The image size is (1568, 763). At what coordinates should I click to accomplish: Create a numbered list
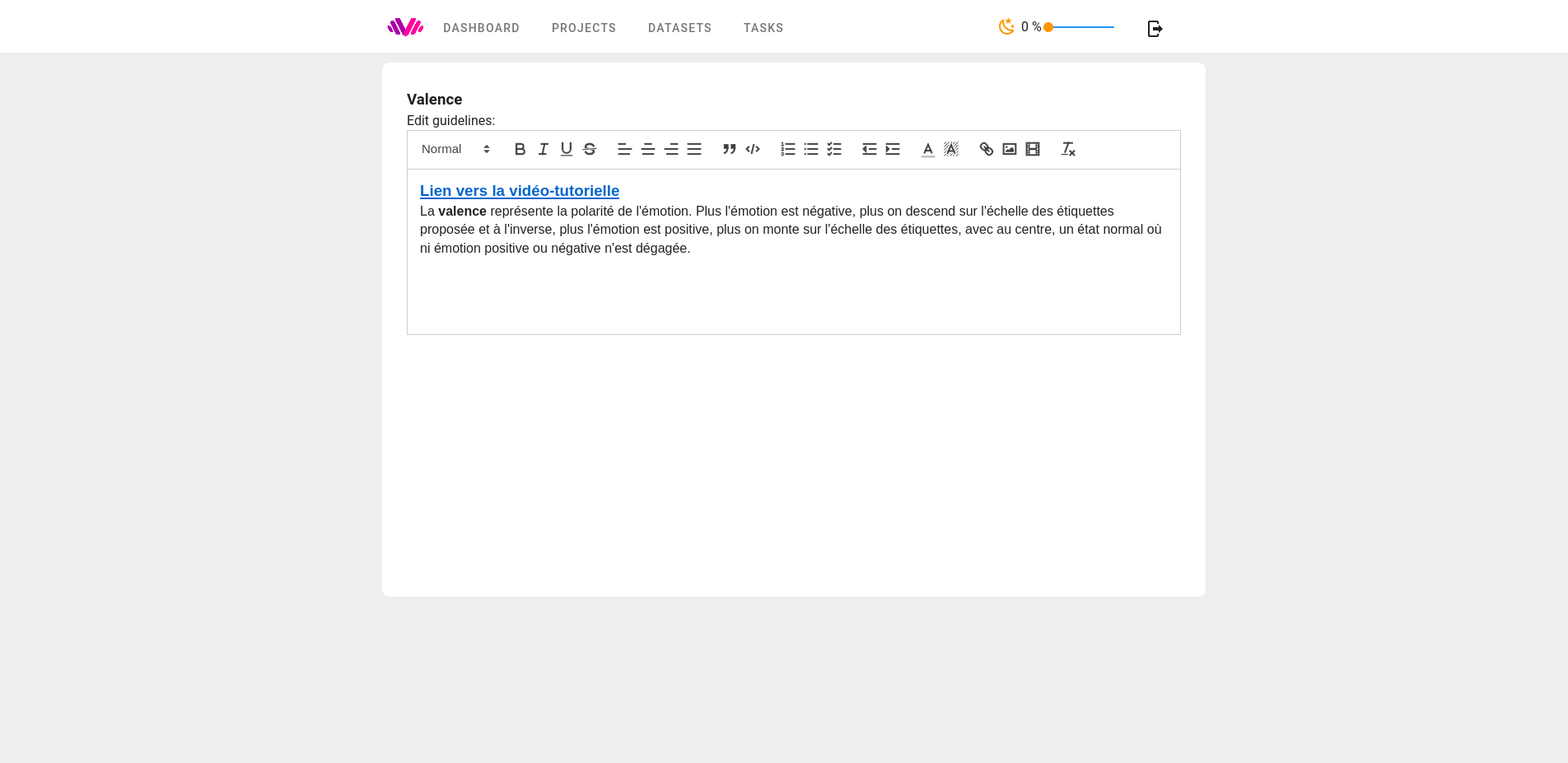788,149
